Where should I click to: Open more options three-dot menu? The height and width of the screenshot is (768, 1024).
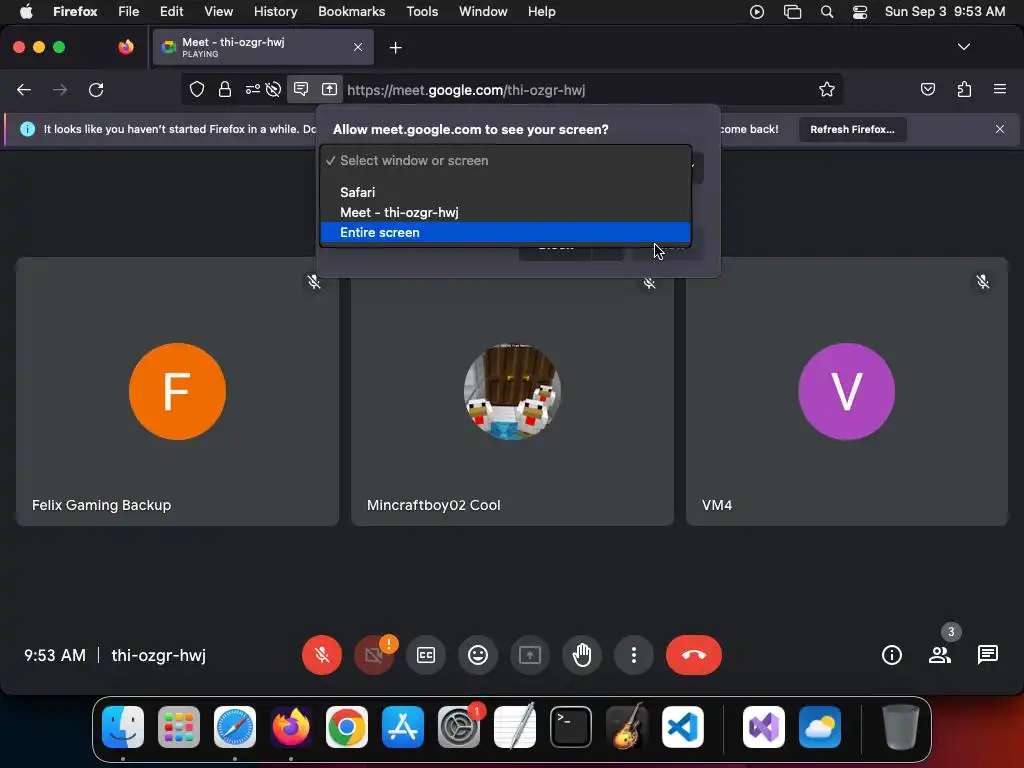[633, 655]
